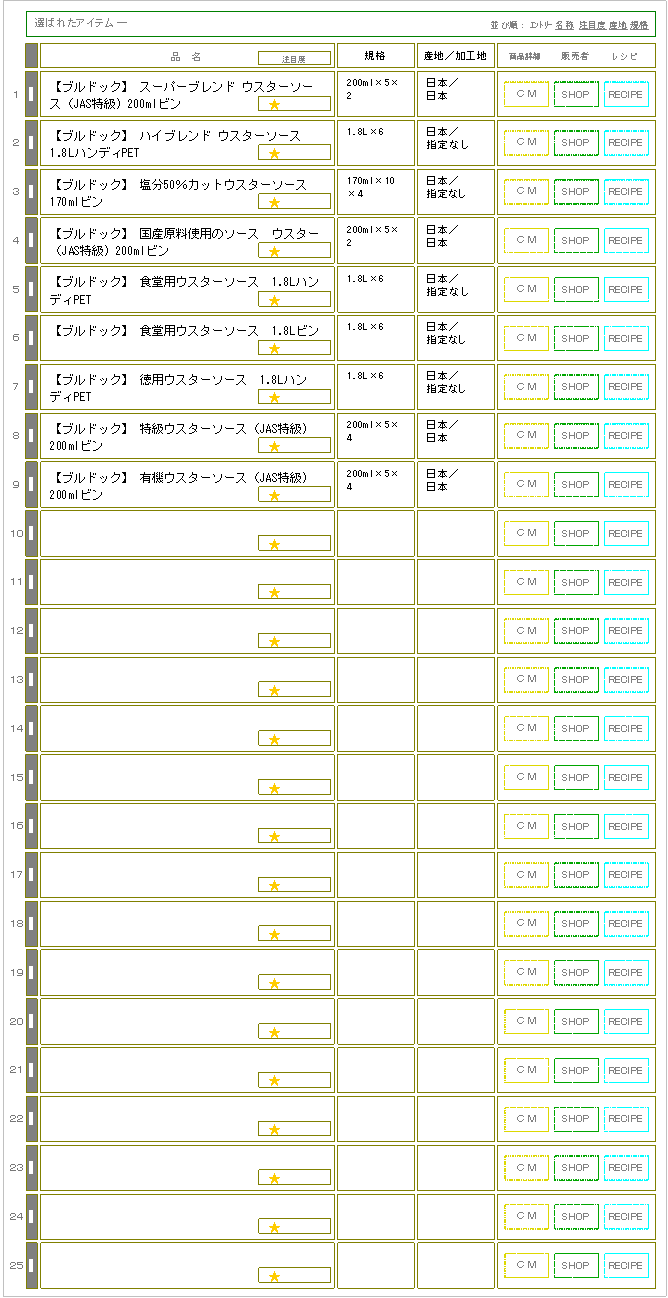The height and width of the screenshot is (1298, 668).
Task: Open RECIPE for 国産原料使用のソース
Action: point(626,241)
